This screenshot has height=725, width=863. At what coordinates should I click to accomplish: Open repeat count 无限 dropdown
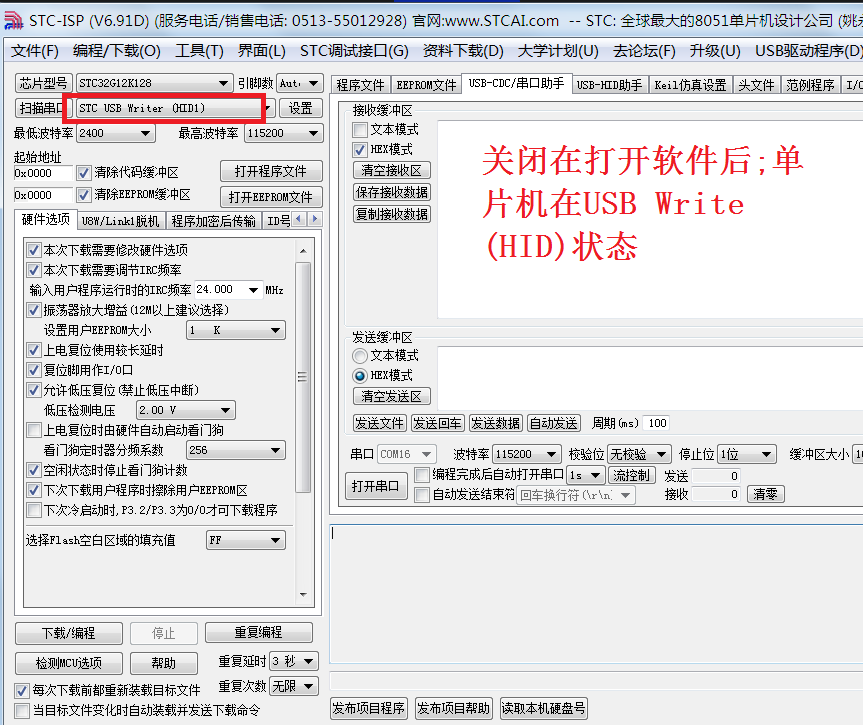(x=294, y=686)
